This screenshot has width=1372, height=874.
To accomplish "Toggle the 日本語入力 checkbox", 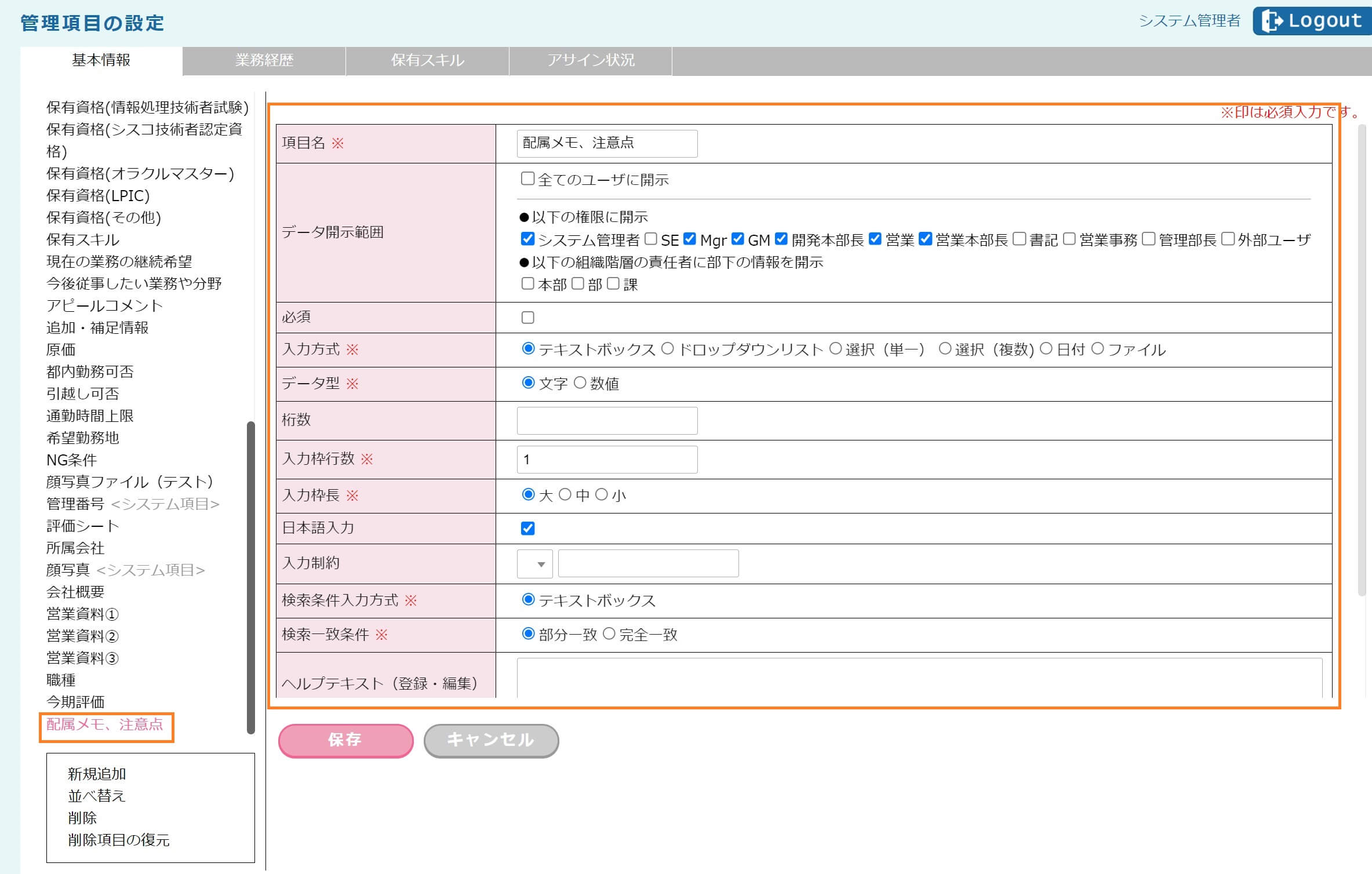I will tap(527, 528).
